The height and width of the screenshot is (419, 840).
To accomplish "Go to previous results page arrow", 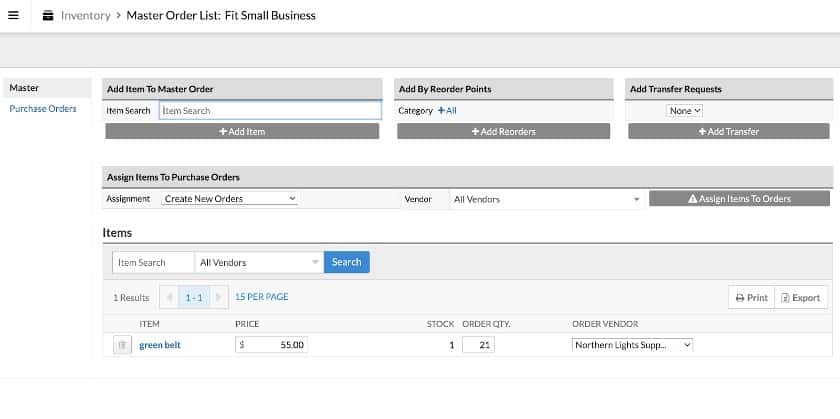I will (x=169, y=297).
